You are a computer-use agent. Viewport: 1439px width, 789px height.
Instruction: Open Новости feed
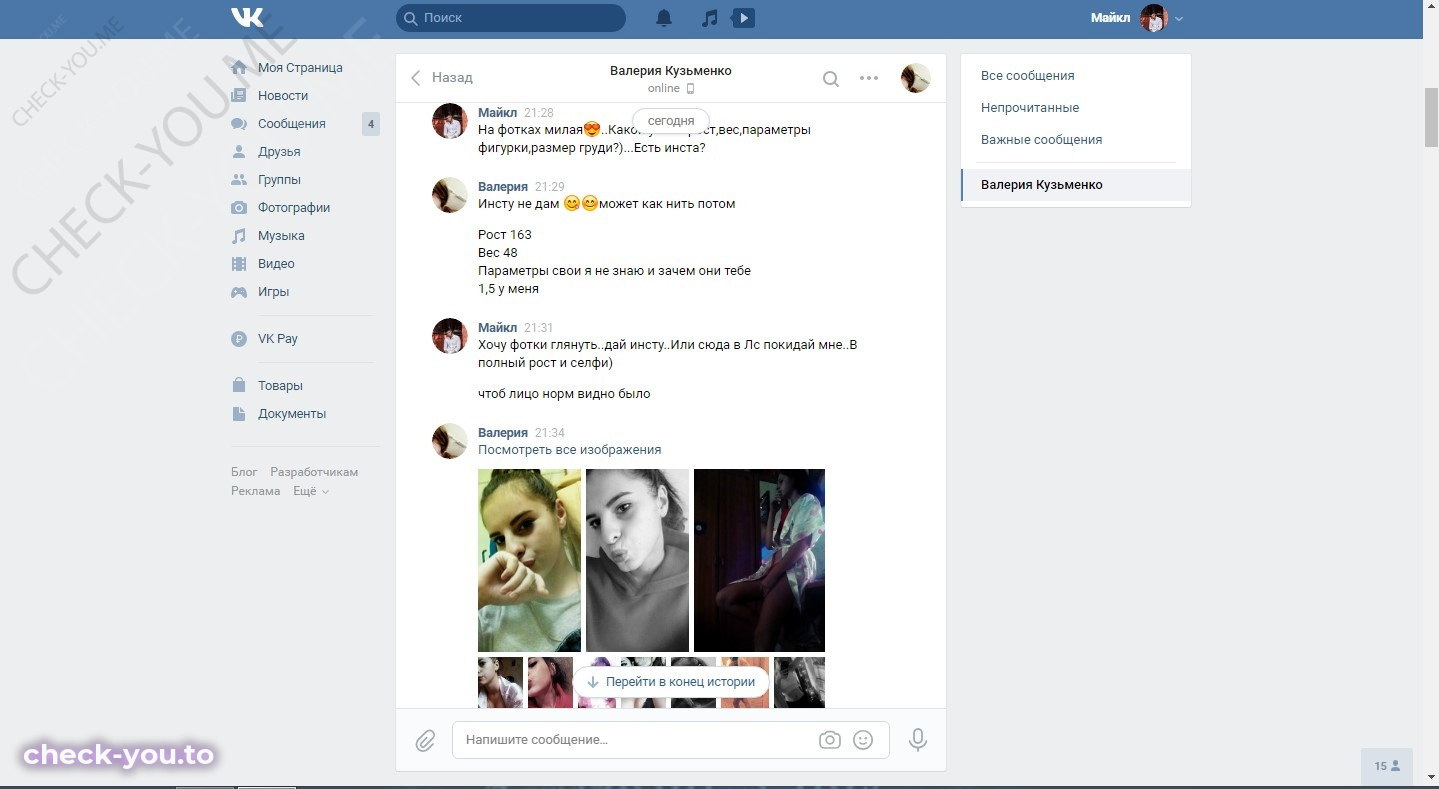point(283,96)
